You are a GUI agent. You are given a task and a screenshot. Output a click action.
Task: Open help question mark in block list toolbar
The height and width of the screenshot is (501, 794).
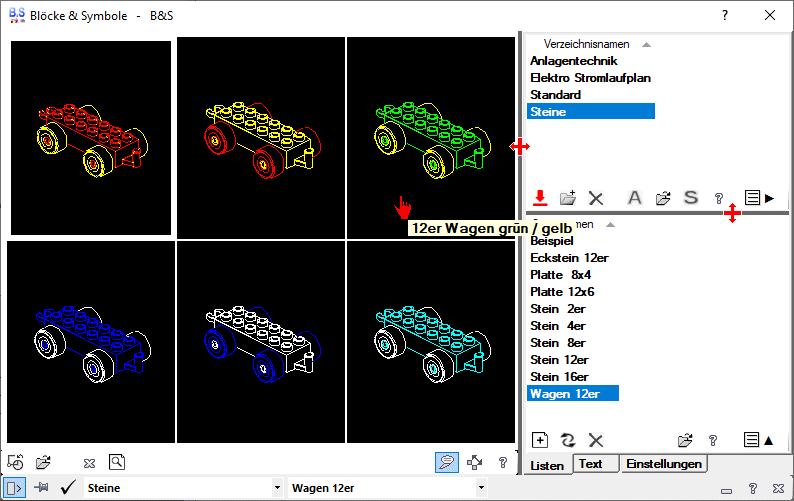(713, 440)
